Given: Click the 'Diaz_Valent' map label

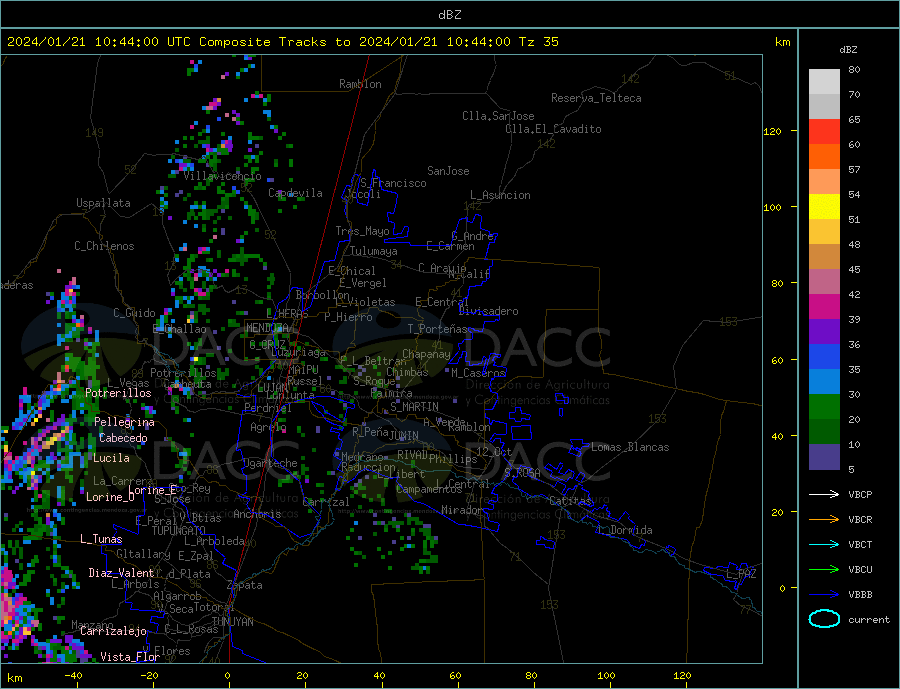Looking at the screenshot, I should [x=121, y=573].
